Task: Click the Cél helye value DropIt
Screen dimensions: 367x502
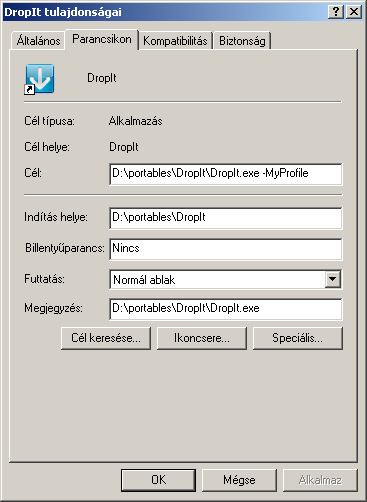Action: point(124,147)
